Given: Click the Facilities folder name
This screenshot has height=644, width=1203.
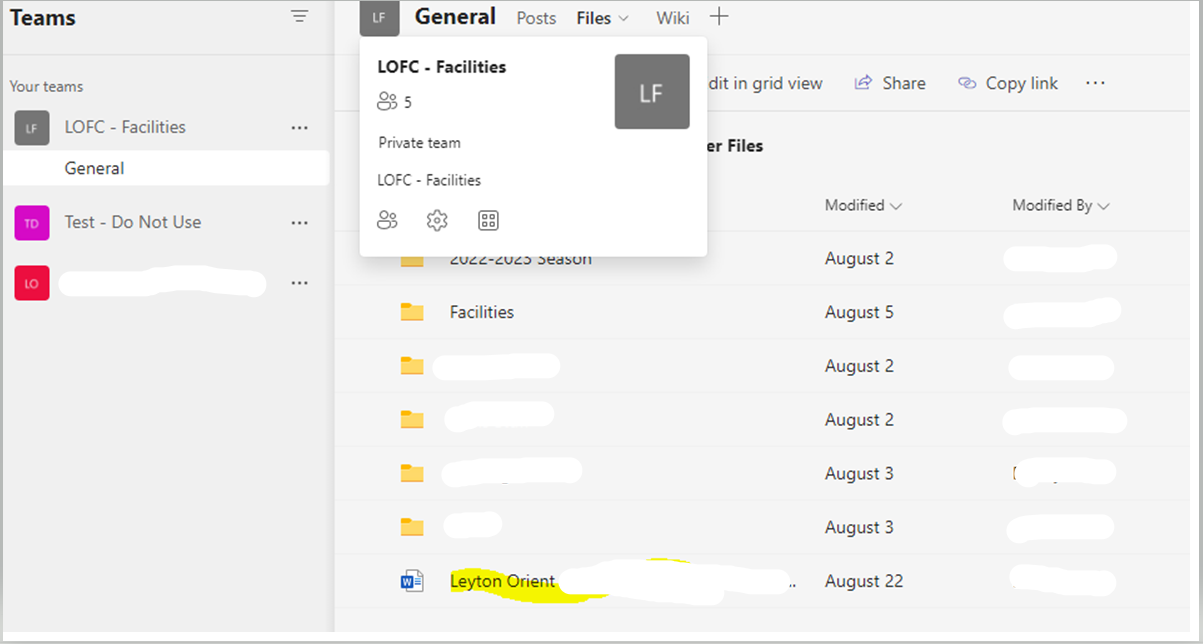Looking at the screenshot, I should coord(482,312).
